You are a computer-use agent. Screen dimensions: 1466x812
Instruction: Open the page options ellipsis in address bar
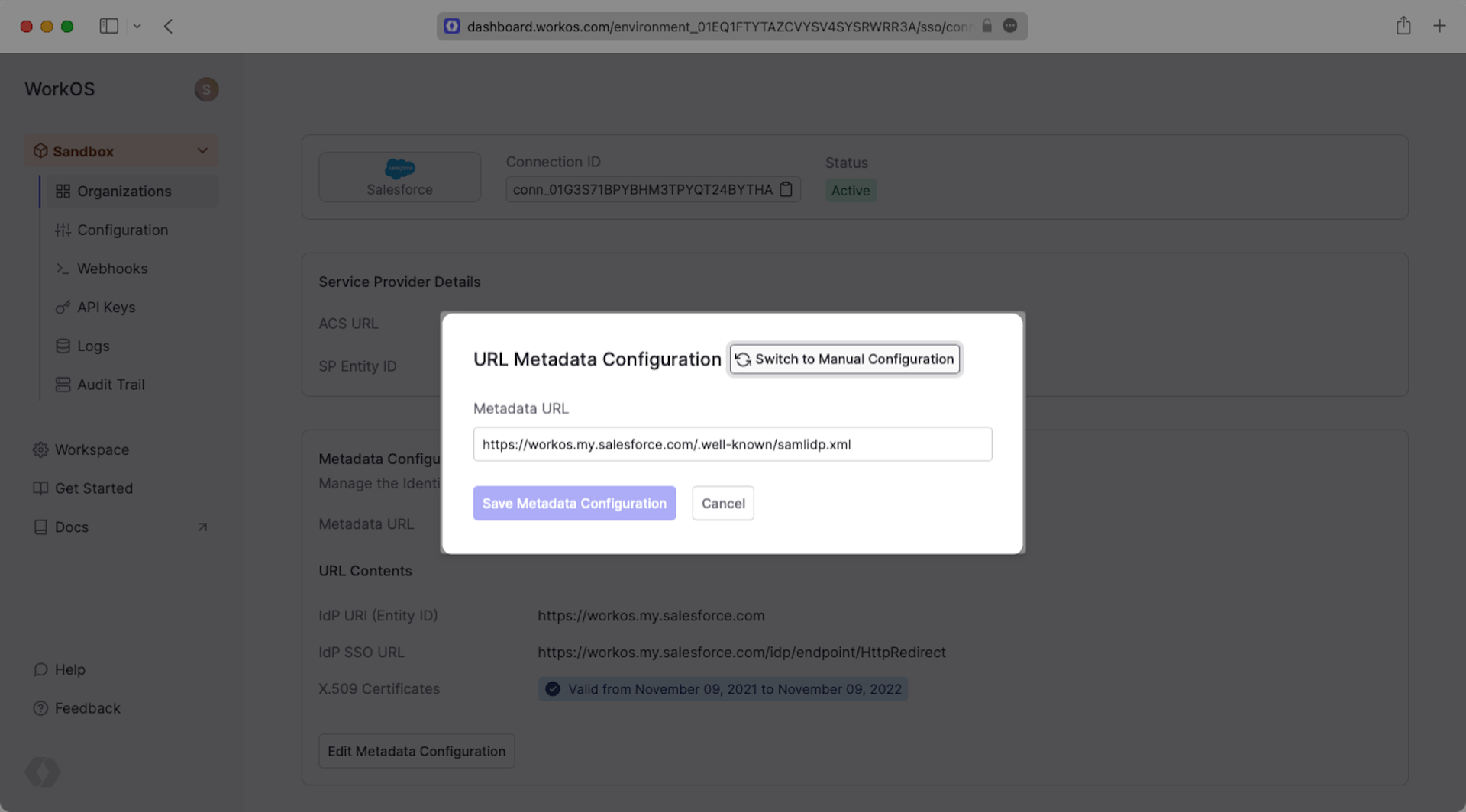point(1009,26)
